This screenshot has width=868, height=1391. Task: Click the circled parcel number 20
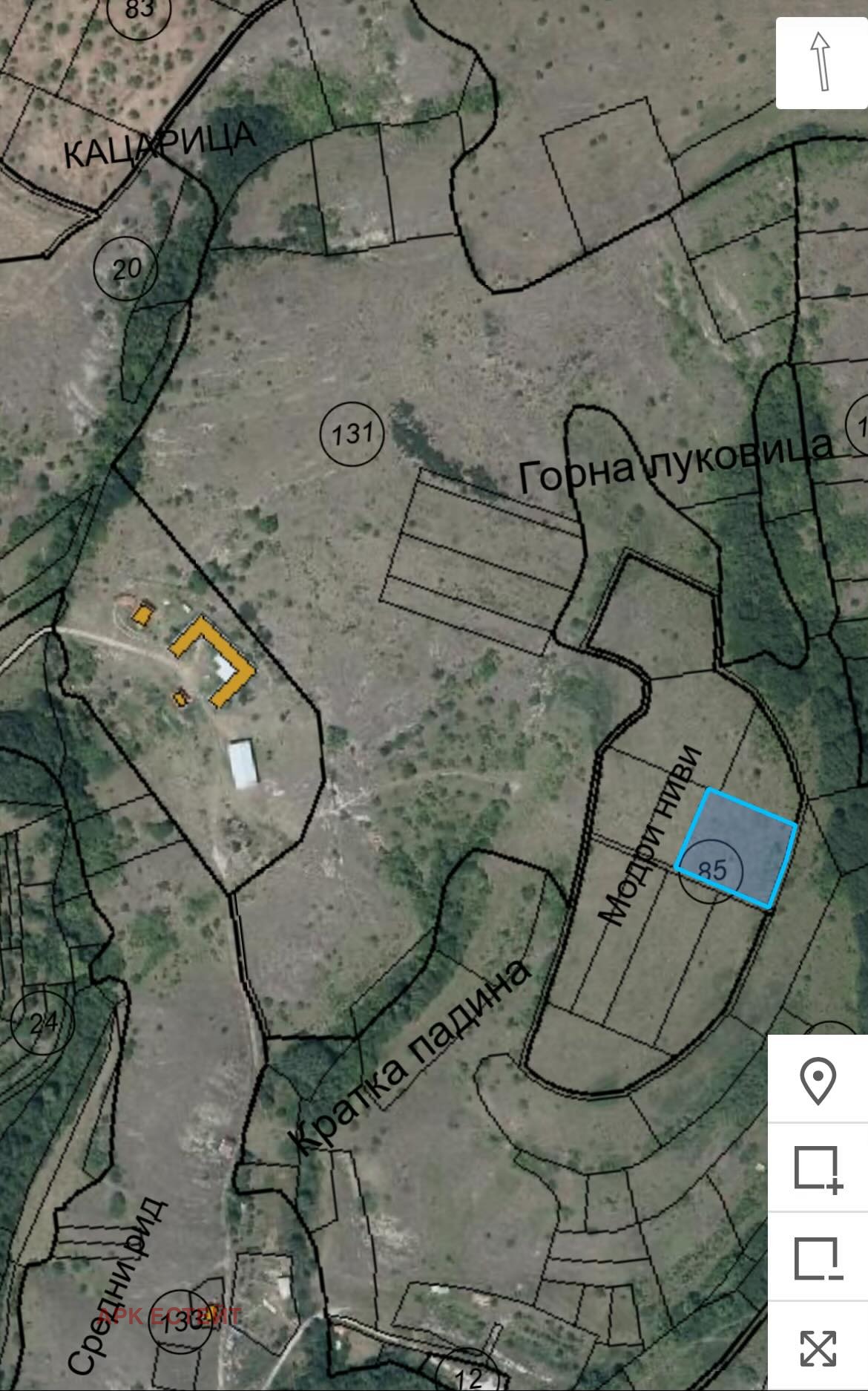(x=127, y=268)
